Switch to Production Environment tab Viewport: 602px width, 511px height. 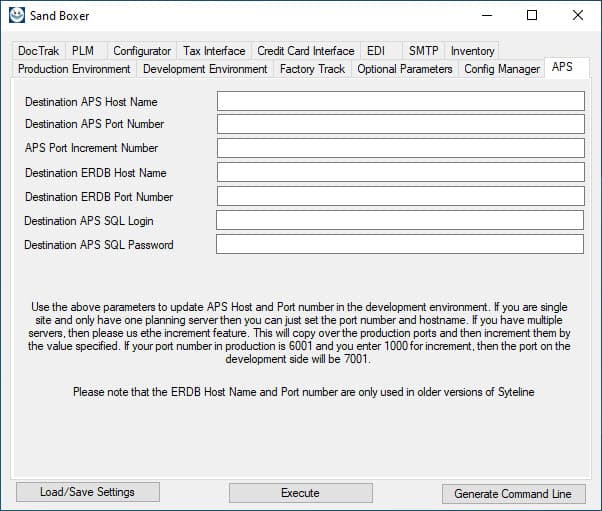(74, 69)
